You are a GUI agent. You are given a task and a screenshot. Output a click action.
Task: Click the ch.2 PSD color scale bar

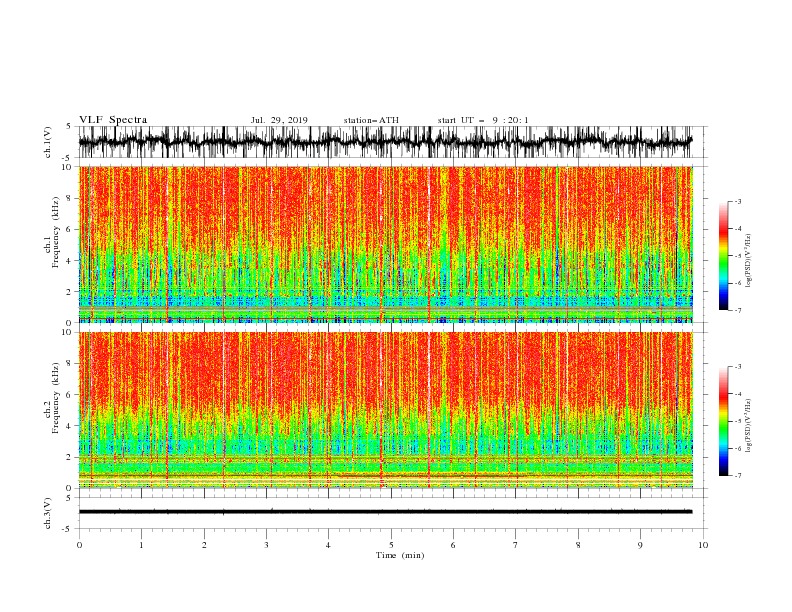tap(724, 421)
